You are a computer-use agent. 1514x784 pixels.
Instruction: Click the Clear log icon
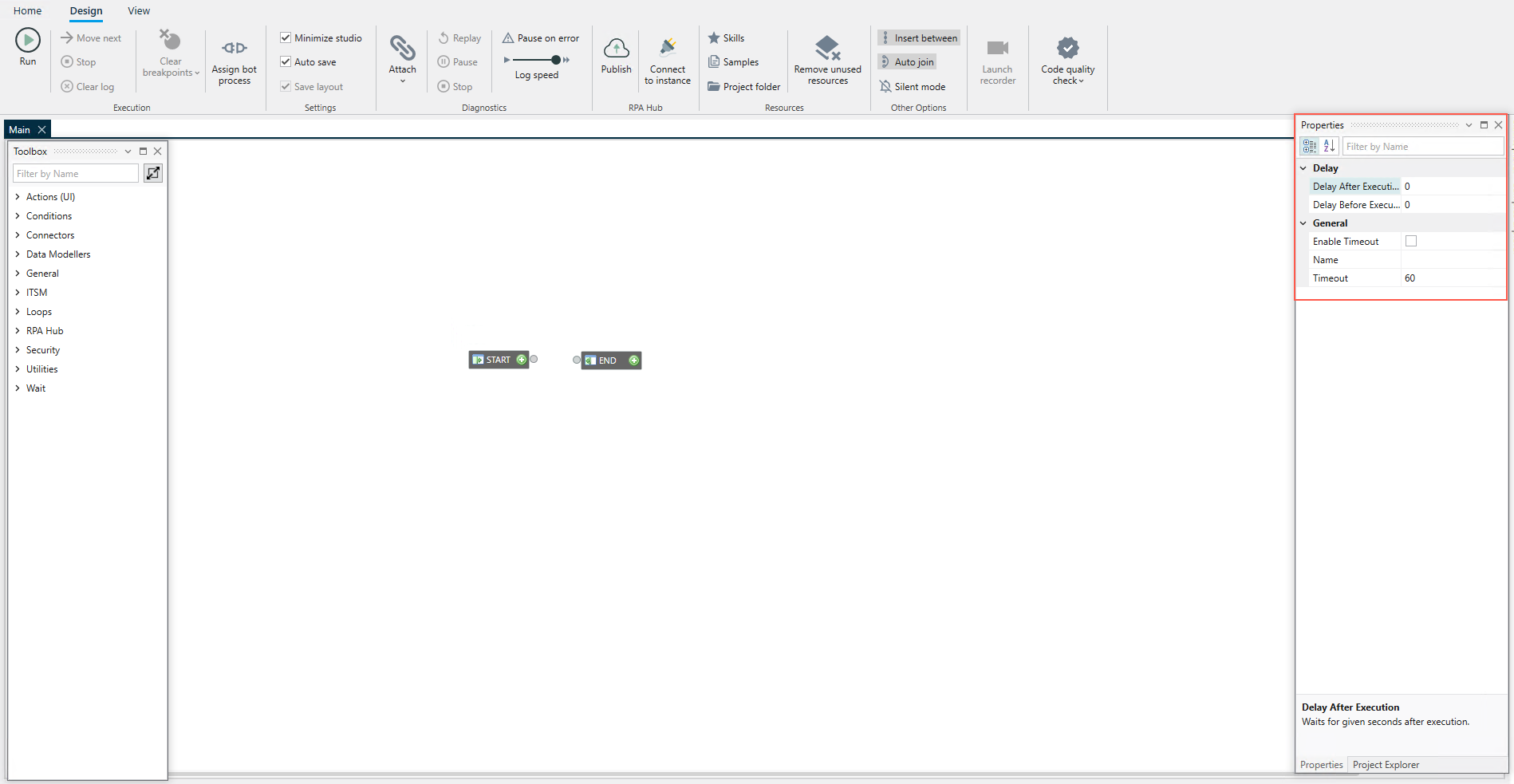tap(67, 86)
